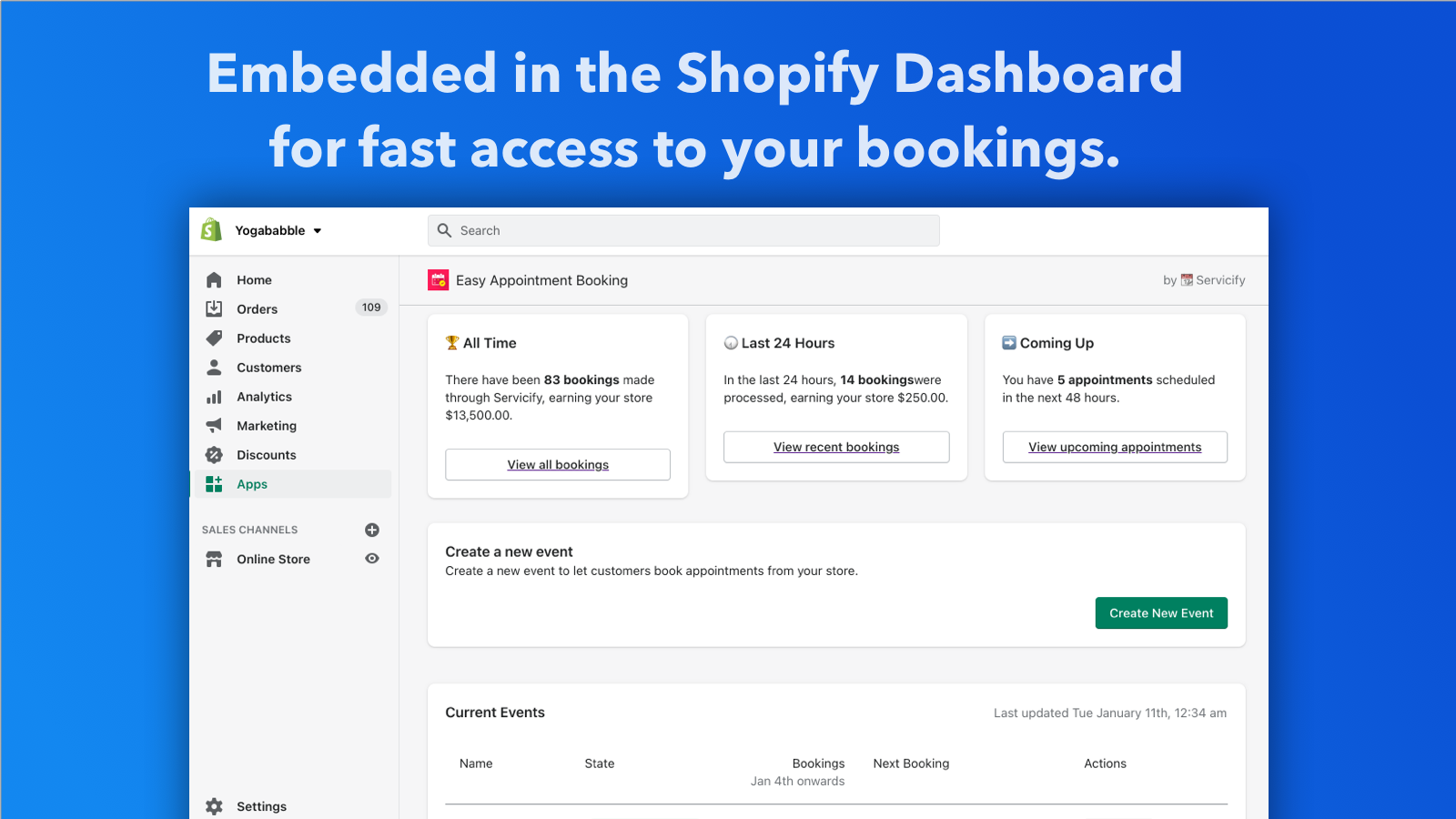Open Settings via gear icon
This screenshot has height=819, width=1456.
[x=214, y=806]
